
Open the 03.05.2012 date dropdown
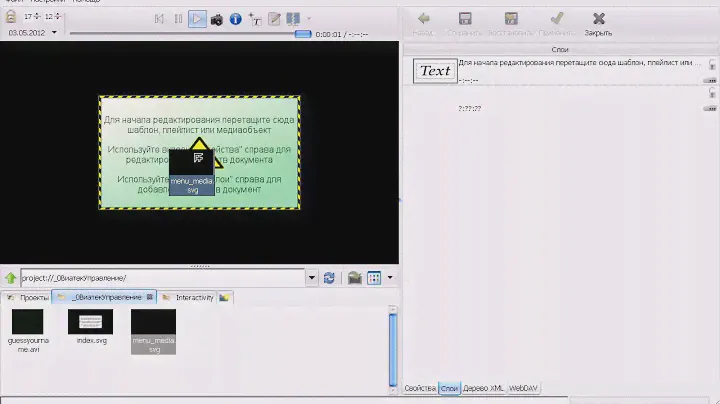tap(54, 33)
